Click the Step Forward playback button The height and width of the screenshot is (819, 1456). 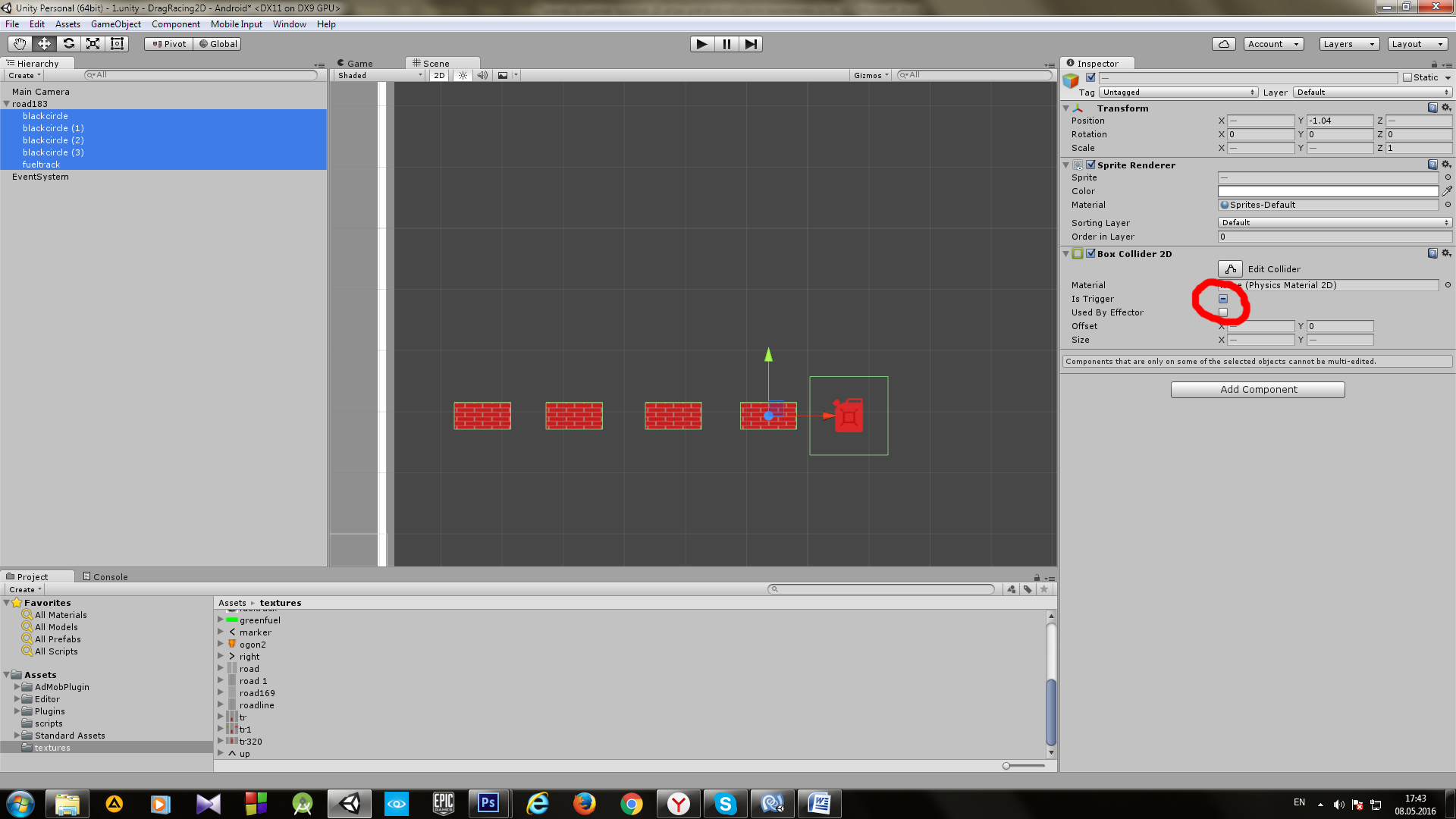tap(751, 43)
